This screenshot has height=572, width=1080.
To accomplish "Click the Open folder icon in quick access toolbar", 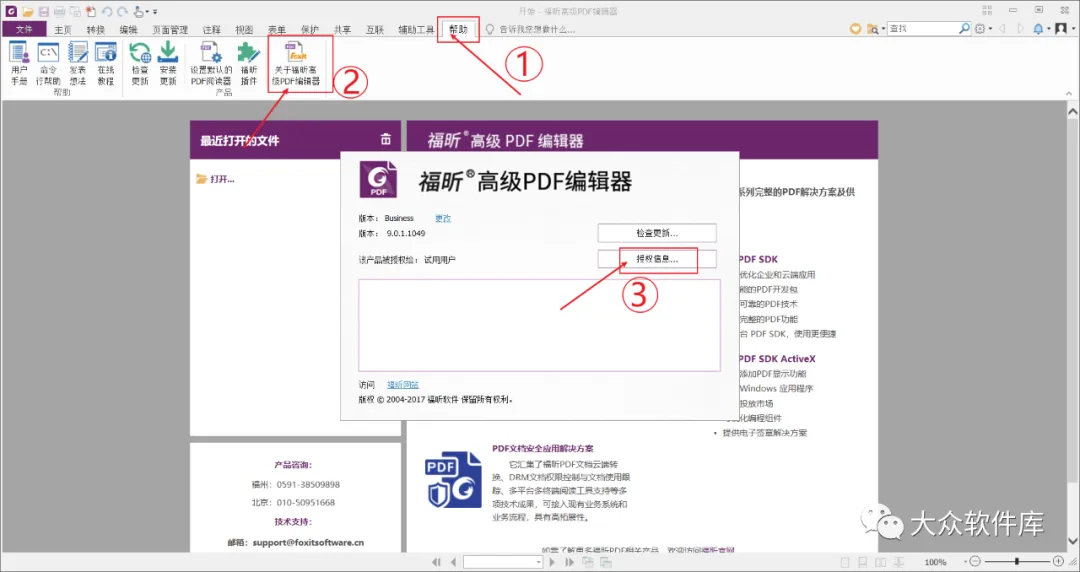I will point(28,12).
